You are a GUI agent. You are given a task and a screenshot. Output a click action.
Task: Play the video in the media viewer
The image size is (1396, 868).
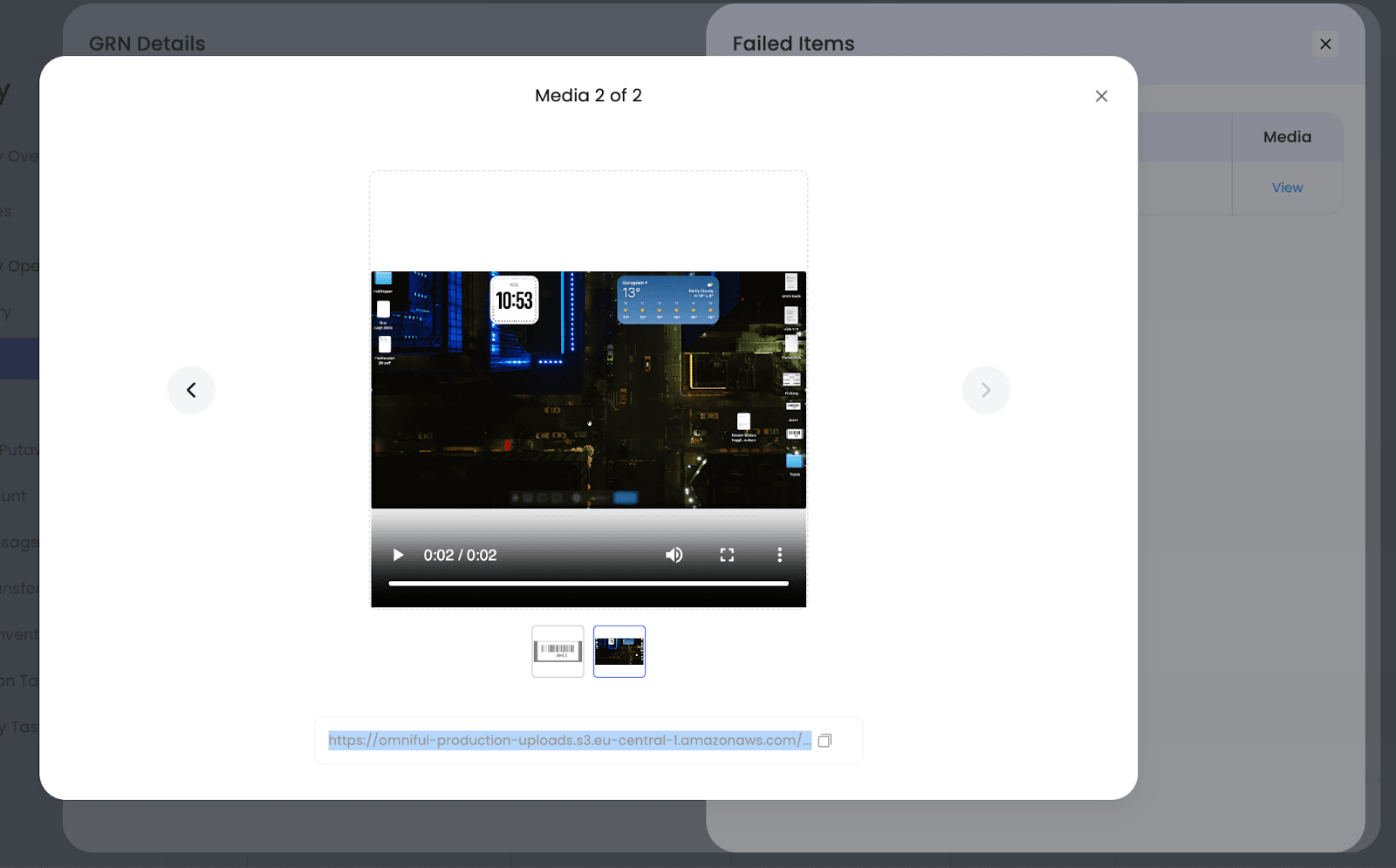(x=398, y=555)
